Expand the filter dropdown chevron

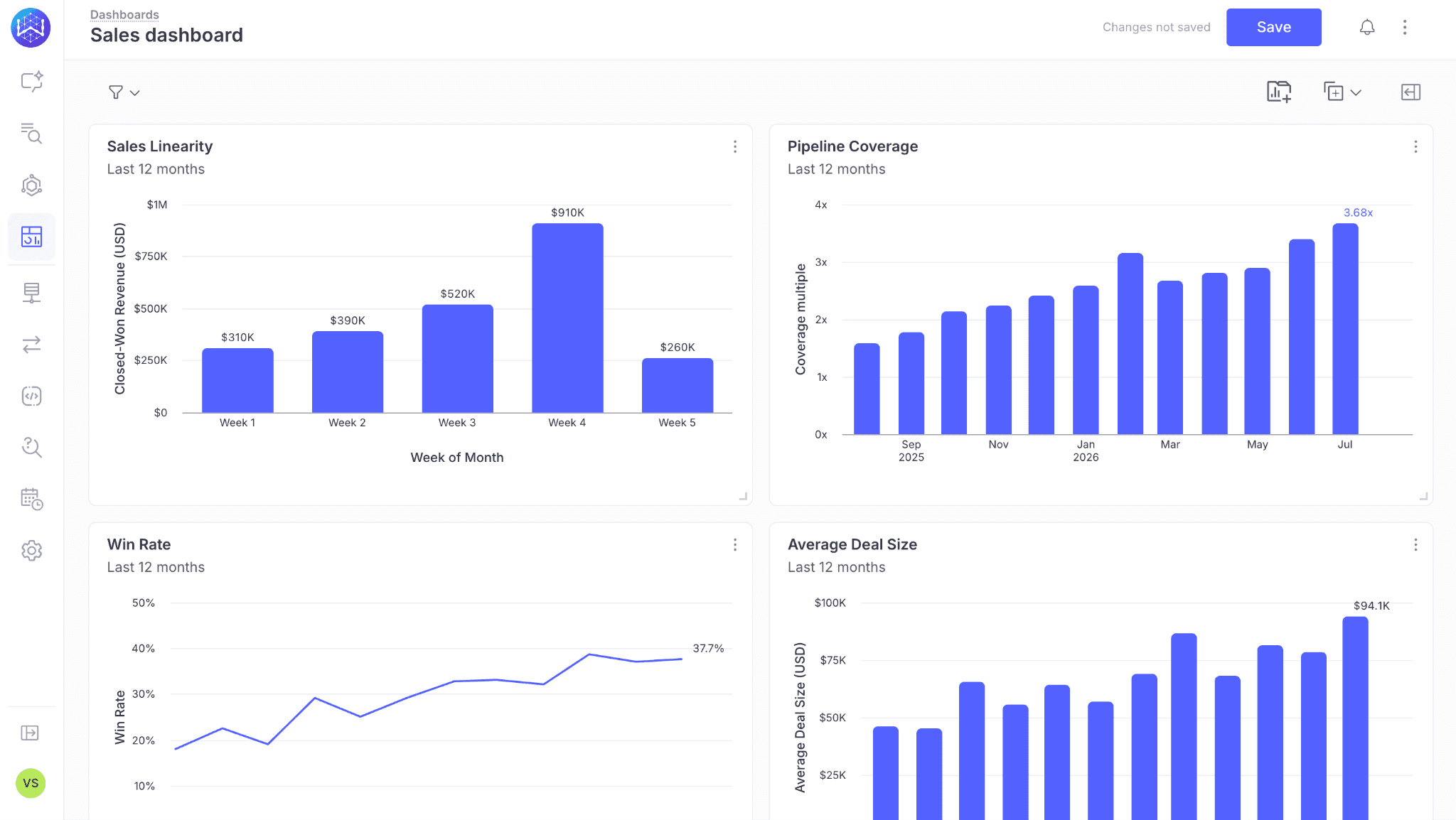(135, 93)
